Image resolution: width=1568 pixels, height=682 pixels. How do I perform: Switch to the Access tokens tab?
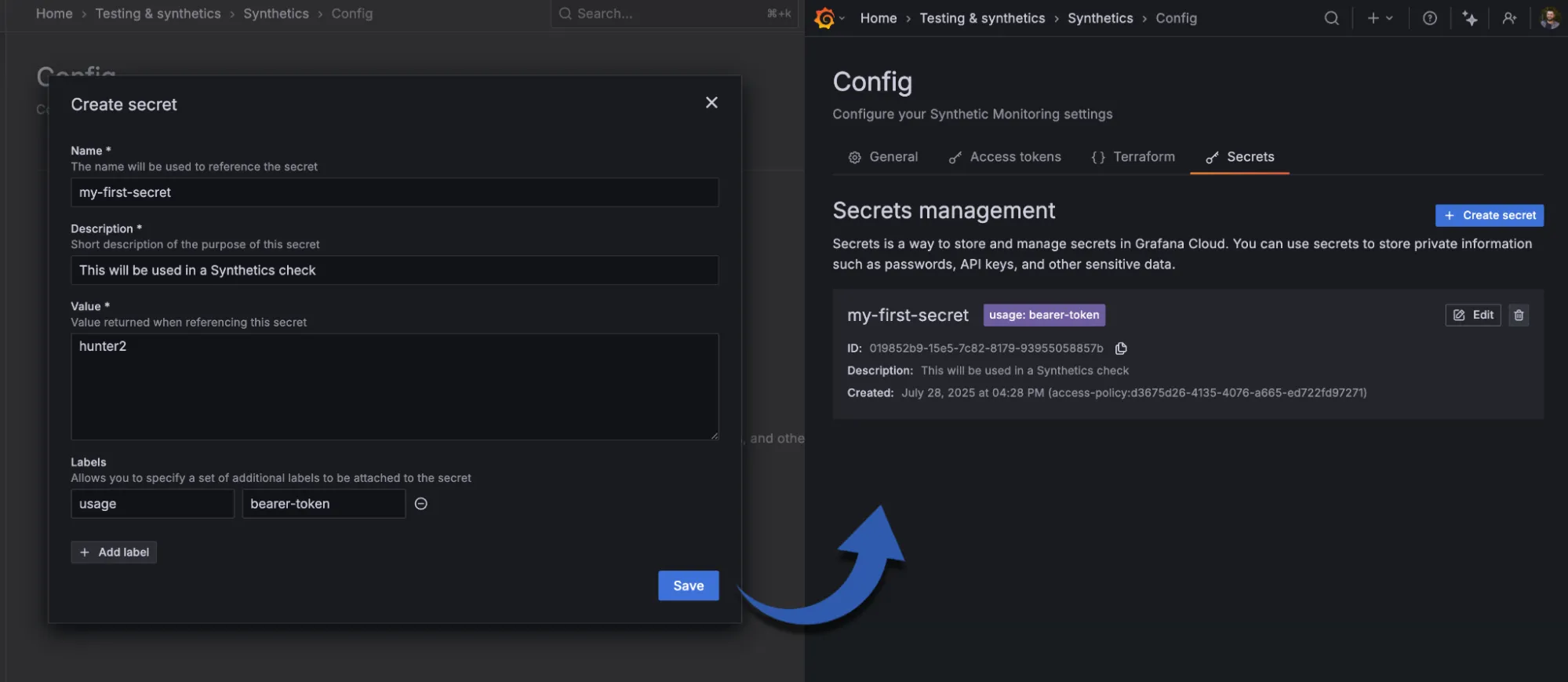pos(1005,157)
